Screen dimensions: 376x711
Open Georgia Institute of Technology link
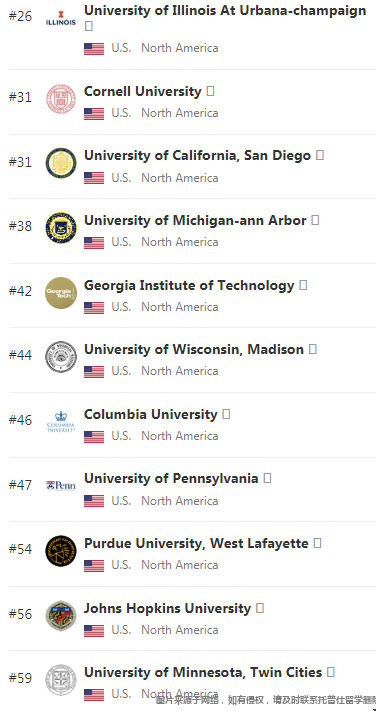pyautogui.click(x=189, y=285)
